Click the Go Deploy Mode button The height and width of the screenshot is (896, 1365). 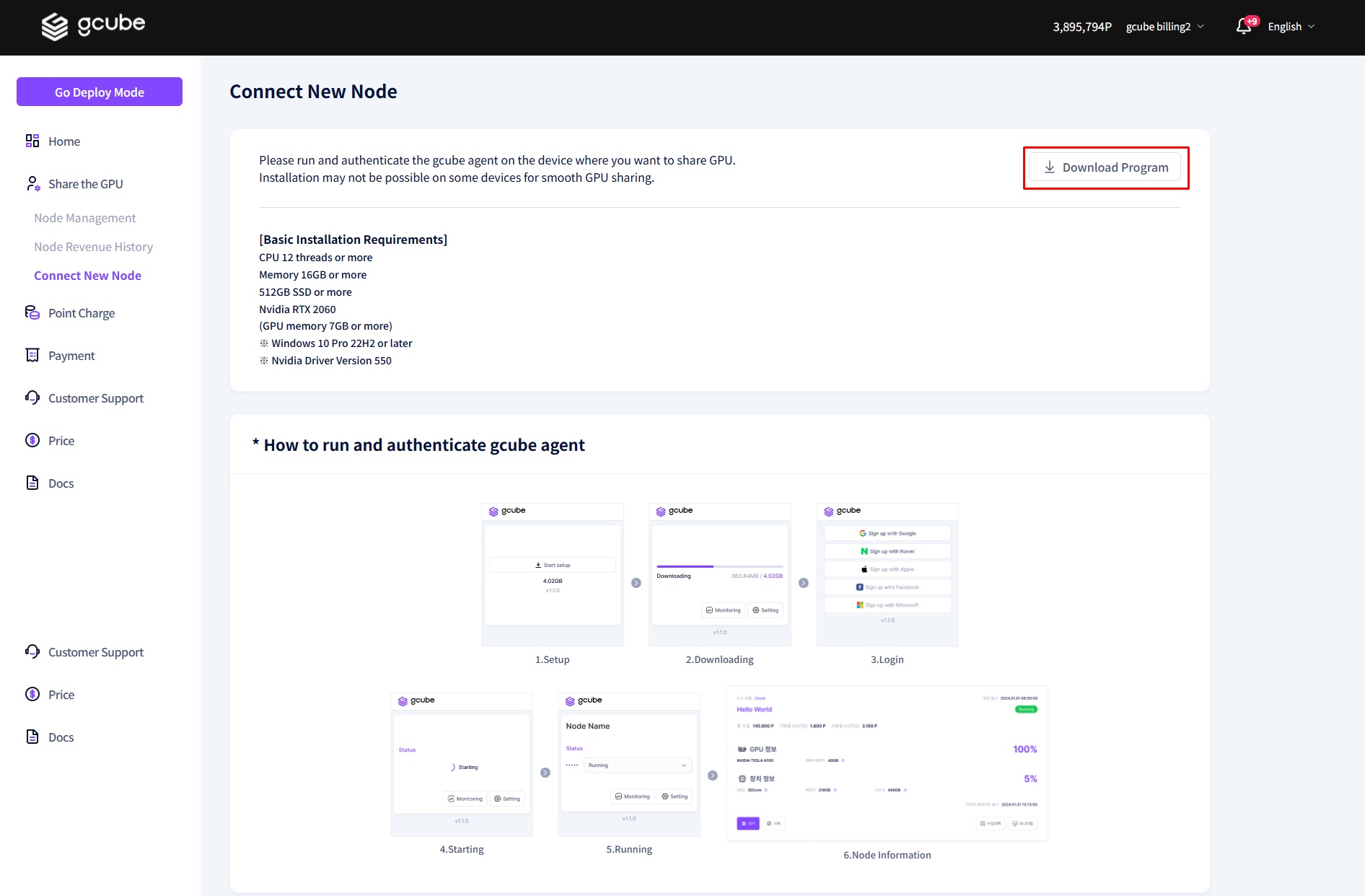99,92
